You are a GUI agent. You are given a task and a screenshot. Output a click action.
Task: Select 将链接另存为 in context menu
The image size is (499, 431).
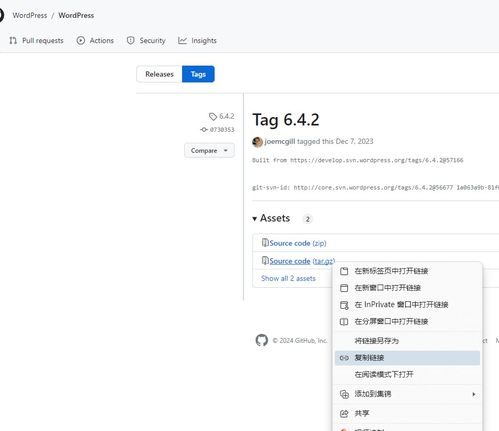click(407, 341)
